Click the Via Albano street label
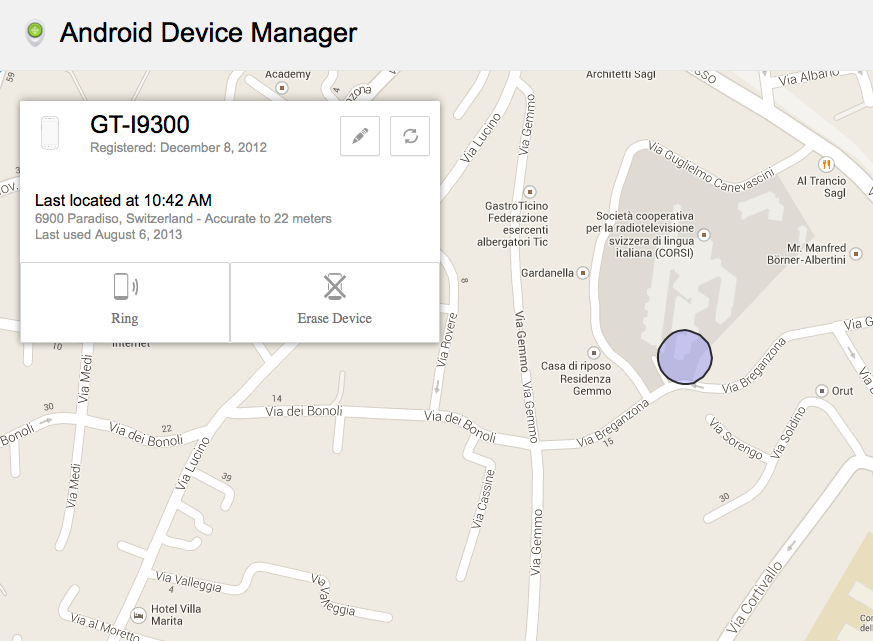The image size is (873, 641). 808,77
